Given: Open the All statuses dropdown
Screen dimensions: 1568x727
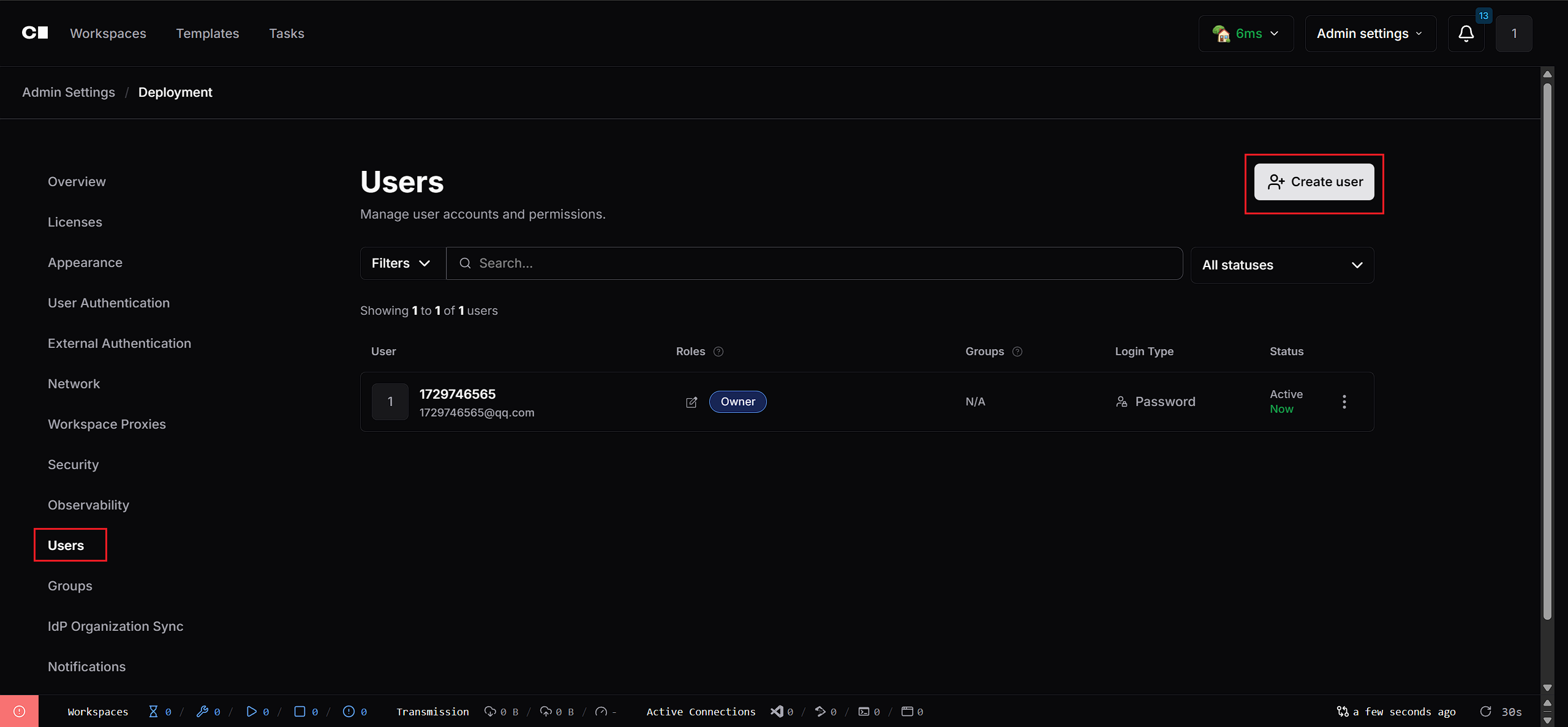Looking at the screenshot, I should coord(1282,265).
